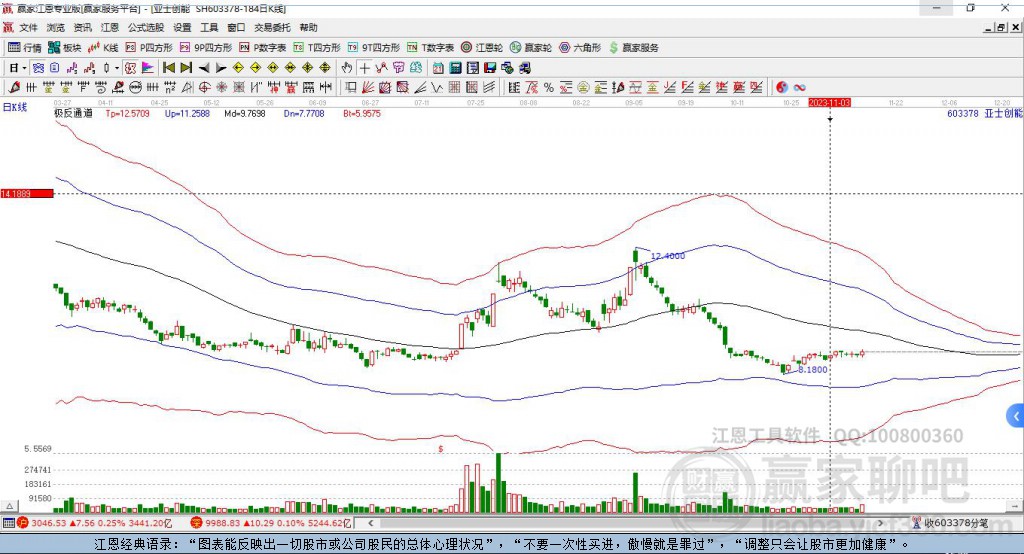The width and height of the screenshot is (1024, 554).
Task: Click the save floppy disk icon
Action: [x=490, y=68]
